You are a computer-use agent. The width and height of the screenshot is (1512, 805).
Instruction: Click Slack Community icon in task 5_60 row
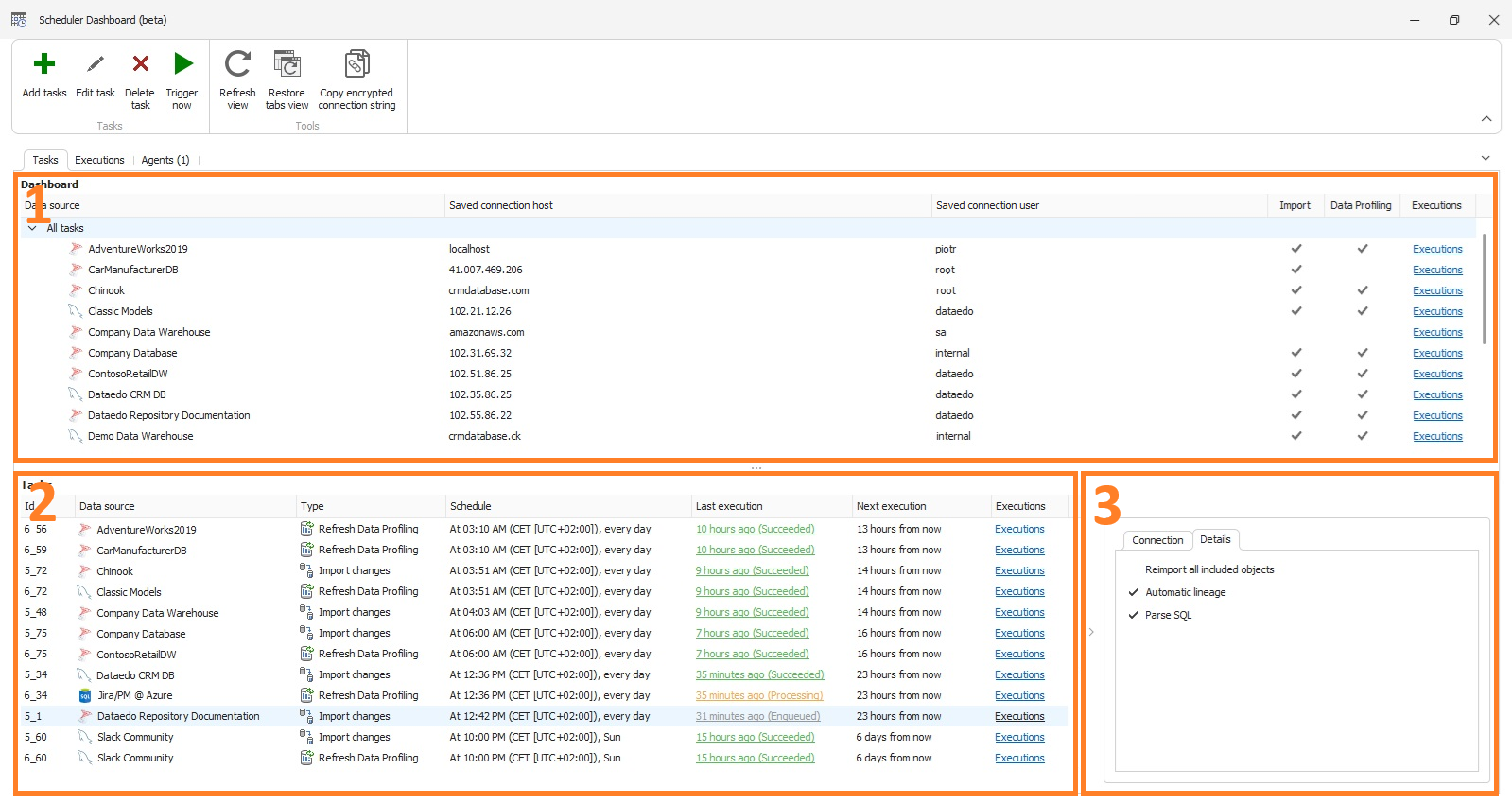pyautogui.click(x=85, y=737)
